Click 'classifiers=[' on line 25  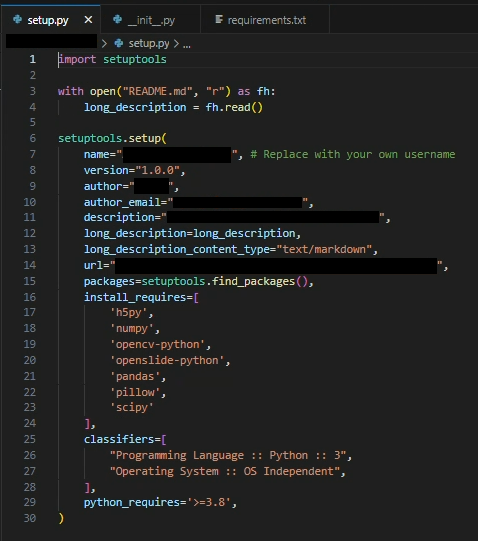pyautogui.click(x=125, y=439)
